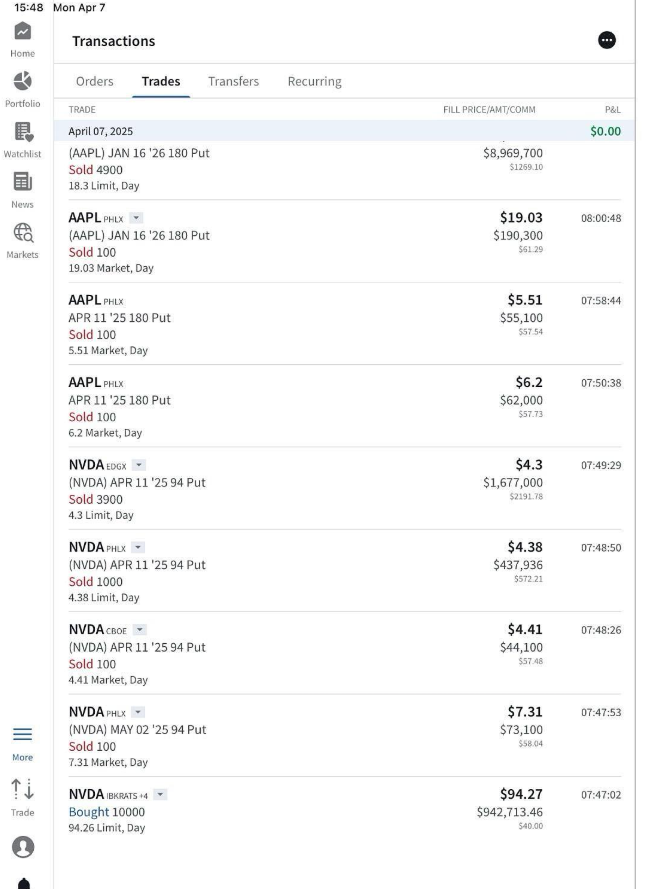Expand dropdown next to NVDA CBOE trade
646x889 pixels.
tap(138, 630)
